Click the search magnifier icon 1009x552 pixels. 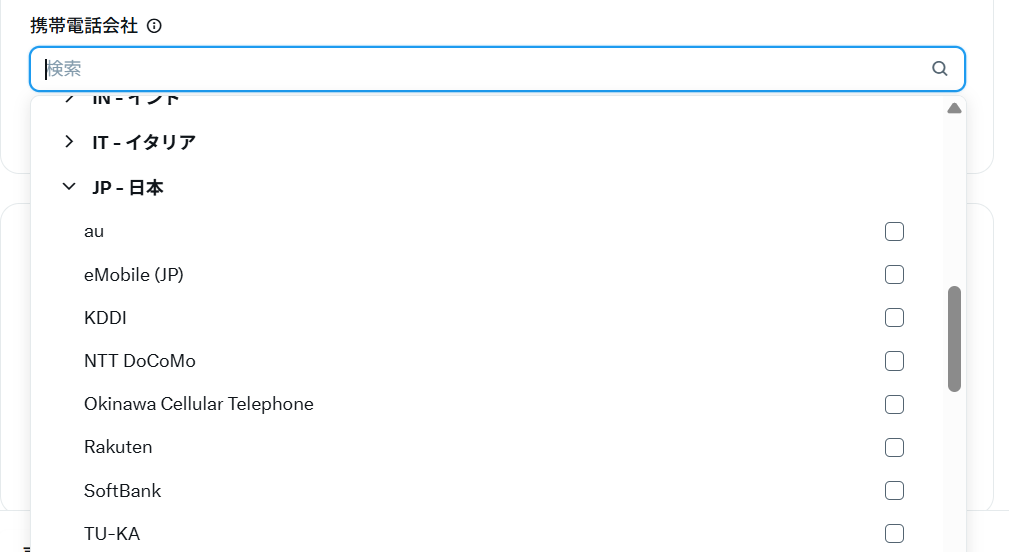pyautogui.click(x=939, y=69)
